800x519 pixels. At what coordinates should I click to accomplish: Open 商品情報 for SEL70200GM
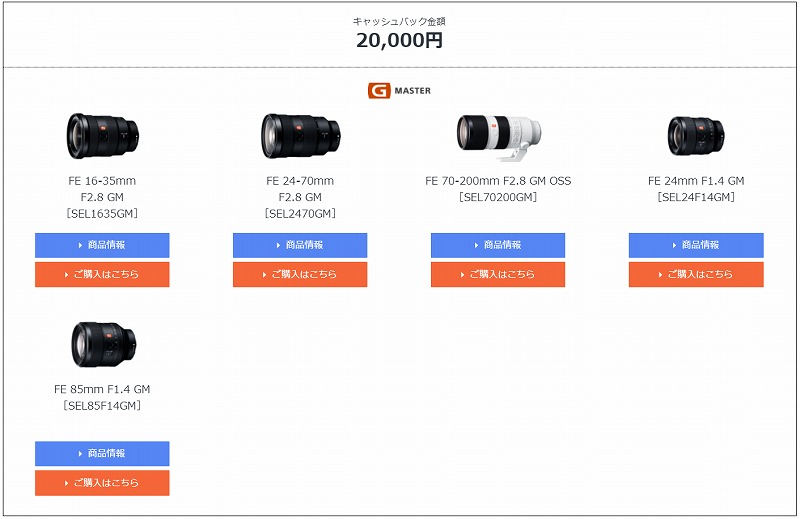pos(498,245)
